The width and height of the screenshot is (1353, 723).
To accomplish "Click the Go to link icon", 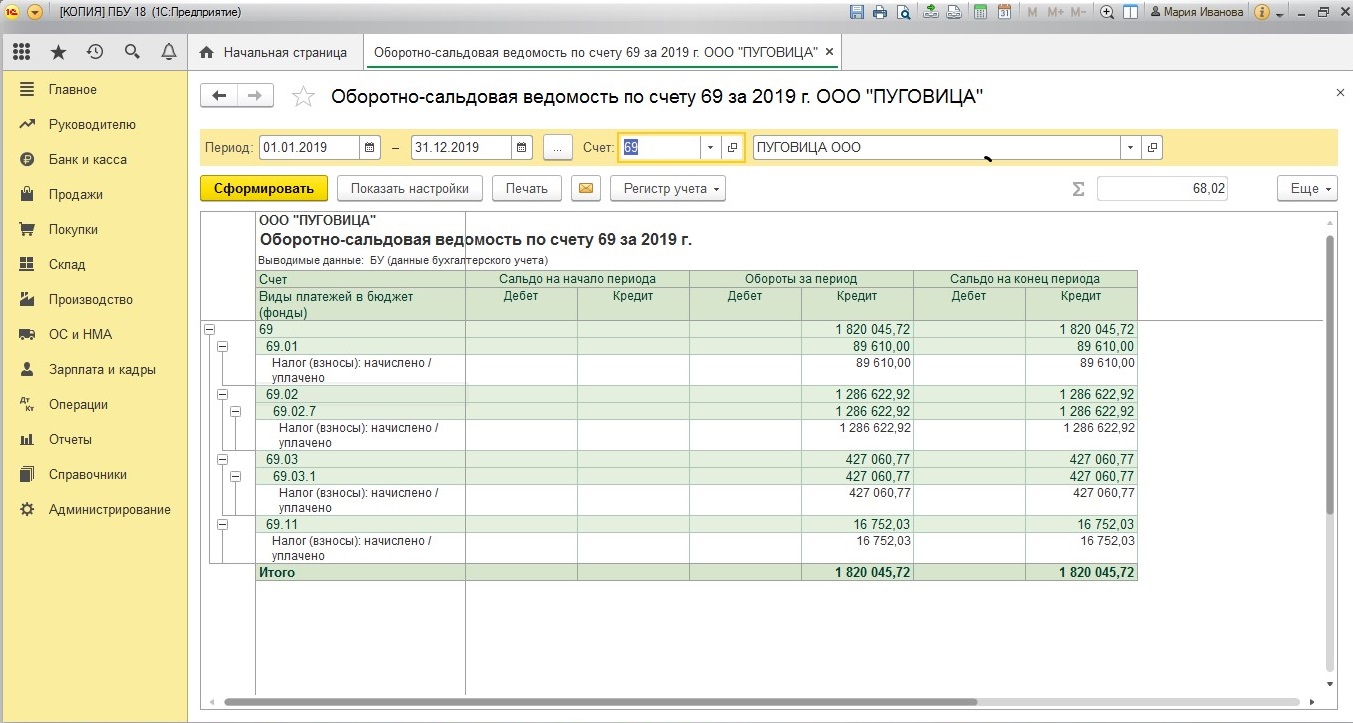I will click(954, 13).
